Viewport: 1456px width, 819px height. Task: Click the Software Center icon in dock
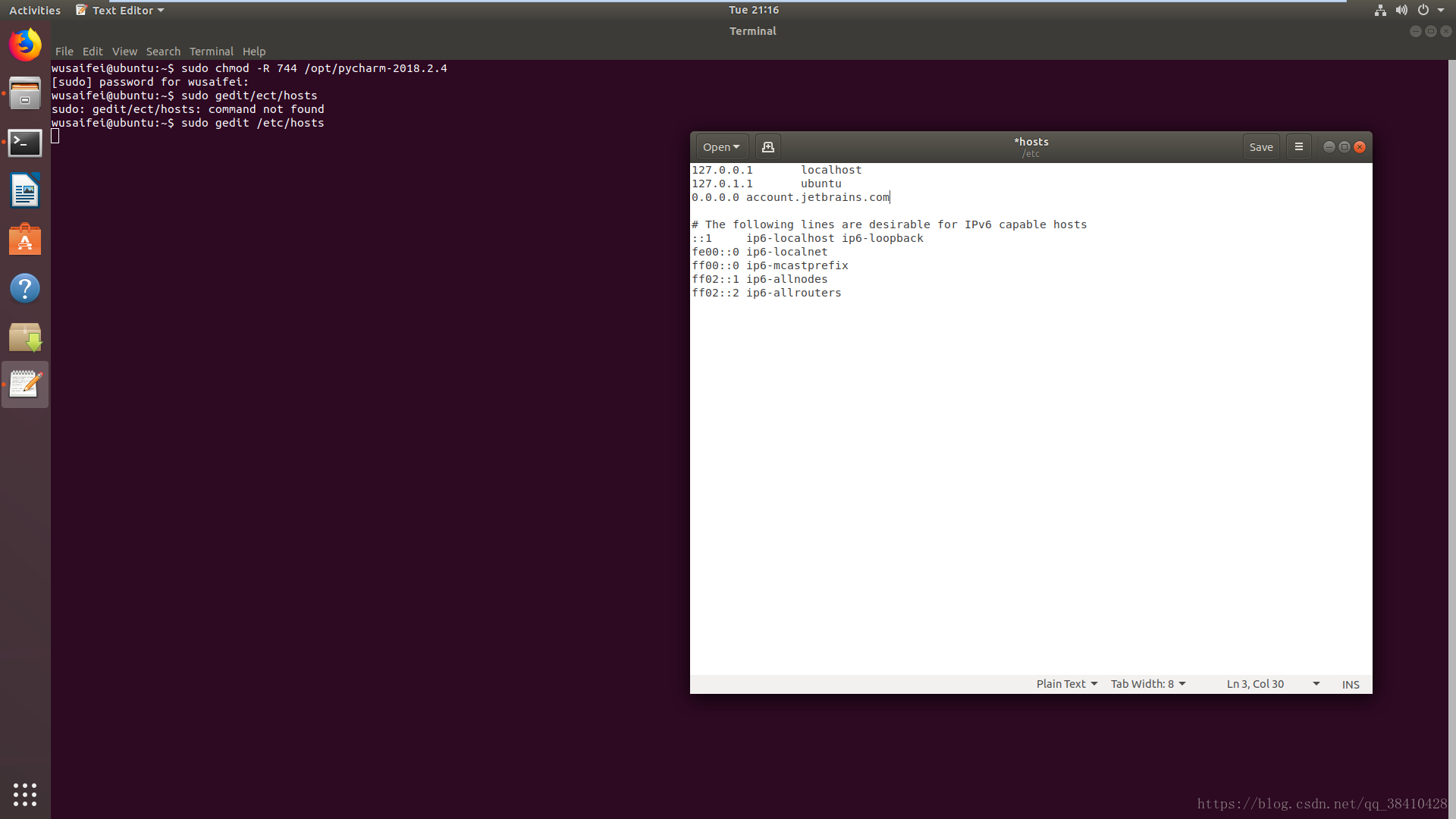tap(24, 240)
